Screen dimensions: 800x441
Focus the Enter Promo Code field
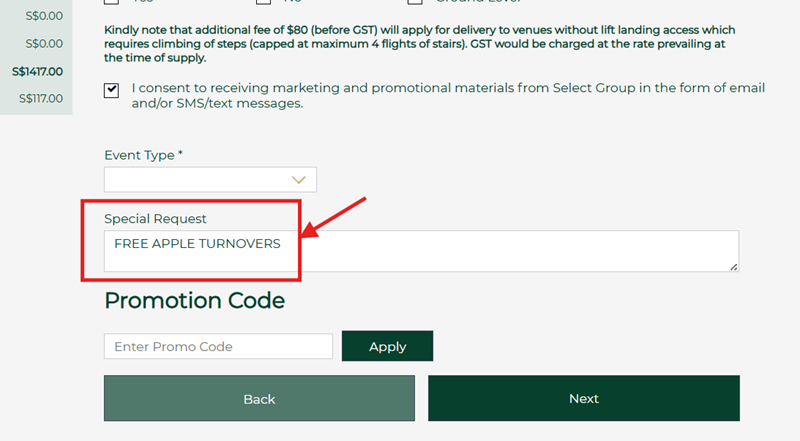tap(218, 347)
